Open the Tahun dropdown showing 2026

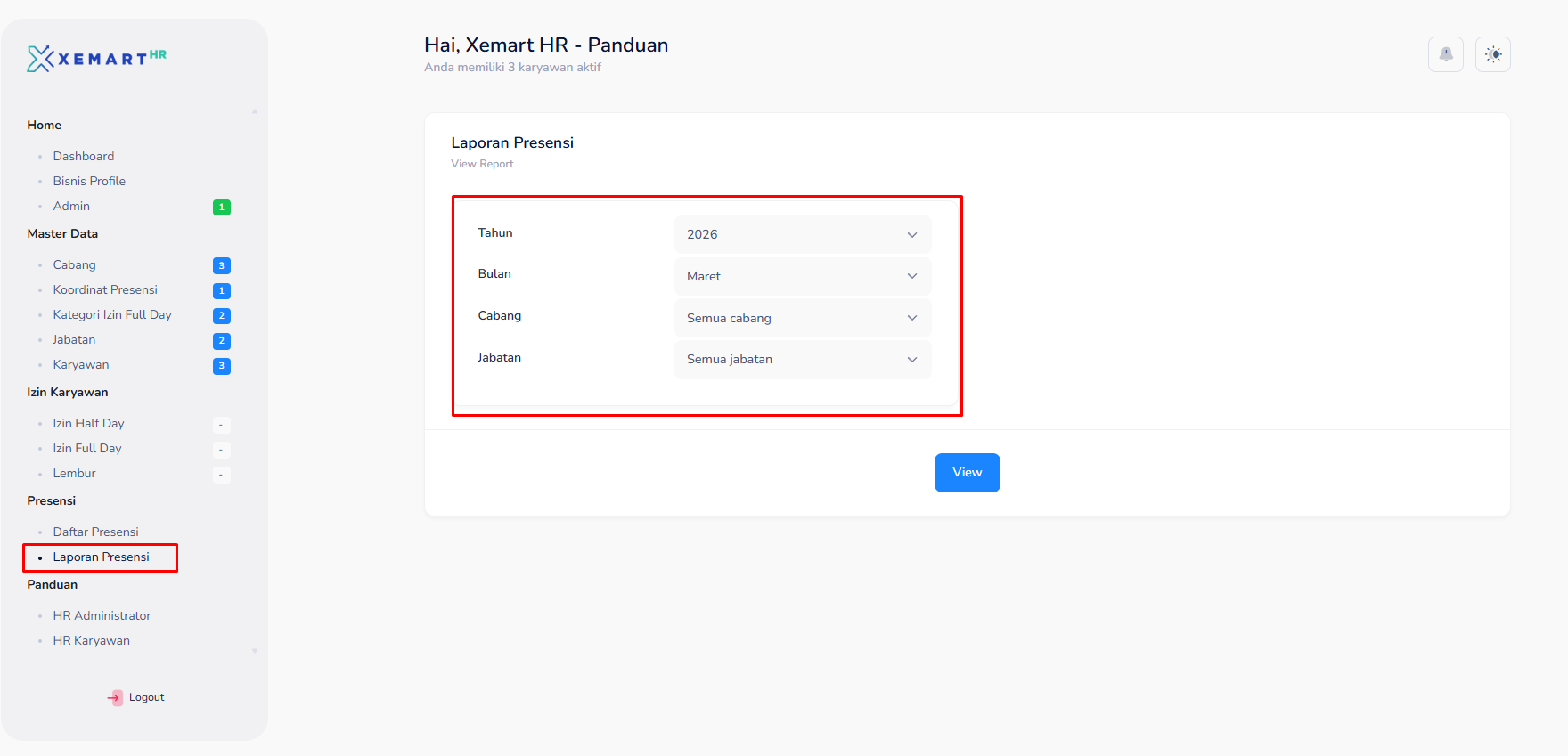(802, 235)
